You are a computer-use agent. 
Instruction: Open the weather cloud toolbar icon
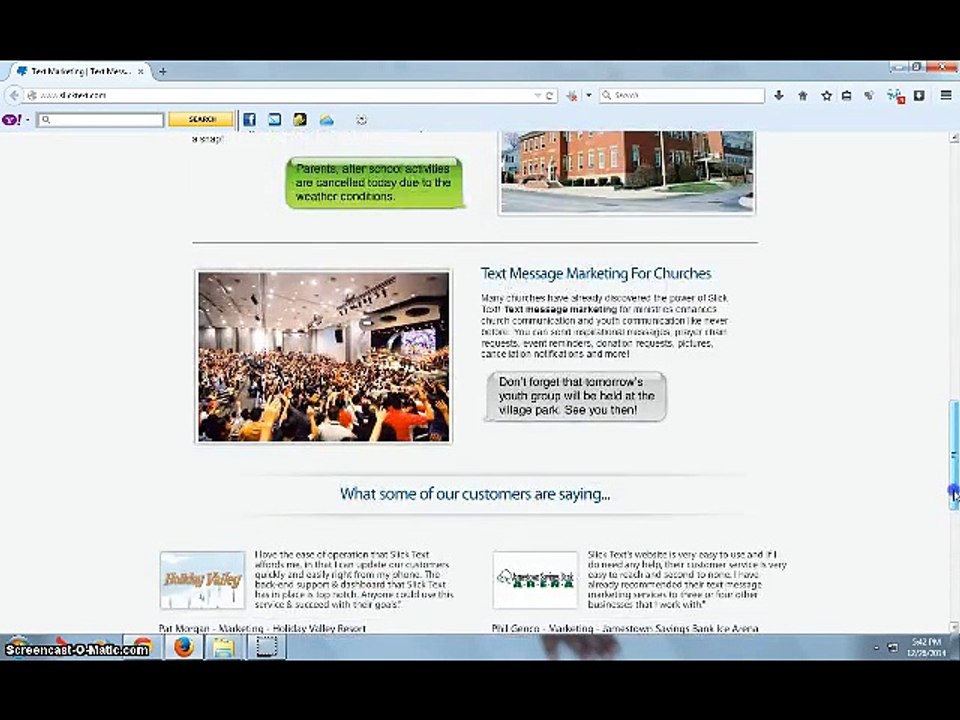tap(326, 119)
